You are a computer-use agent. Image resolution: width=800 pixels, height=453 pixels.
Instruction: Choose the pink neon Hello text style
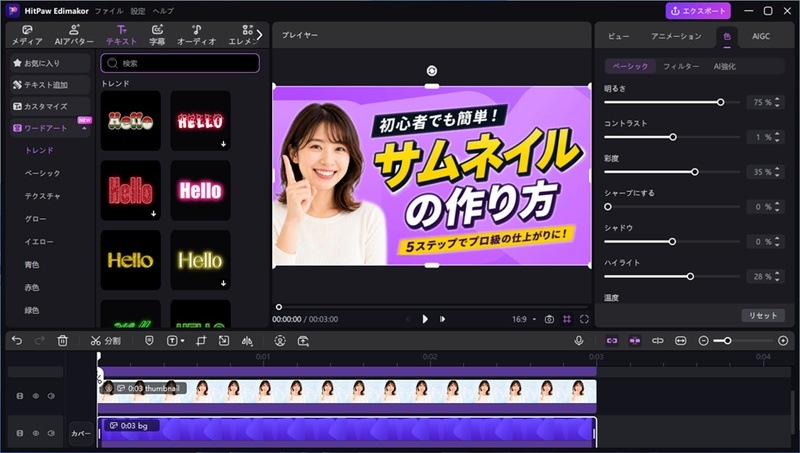pos(201,190)
